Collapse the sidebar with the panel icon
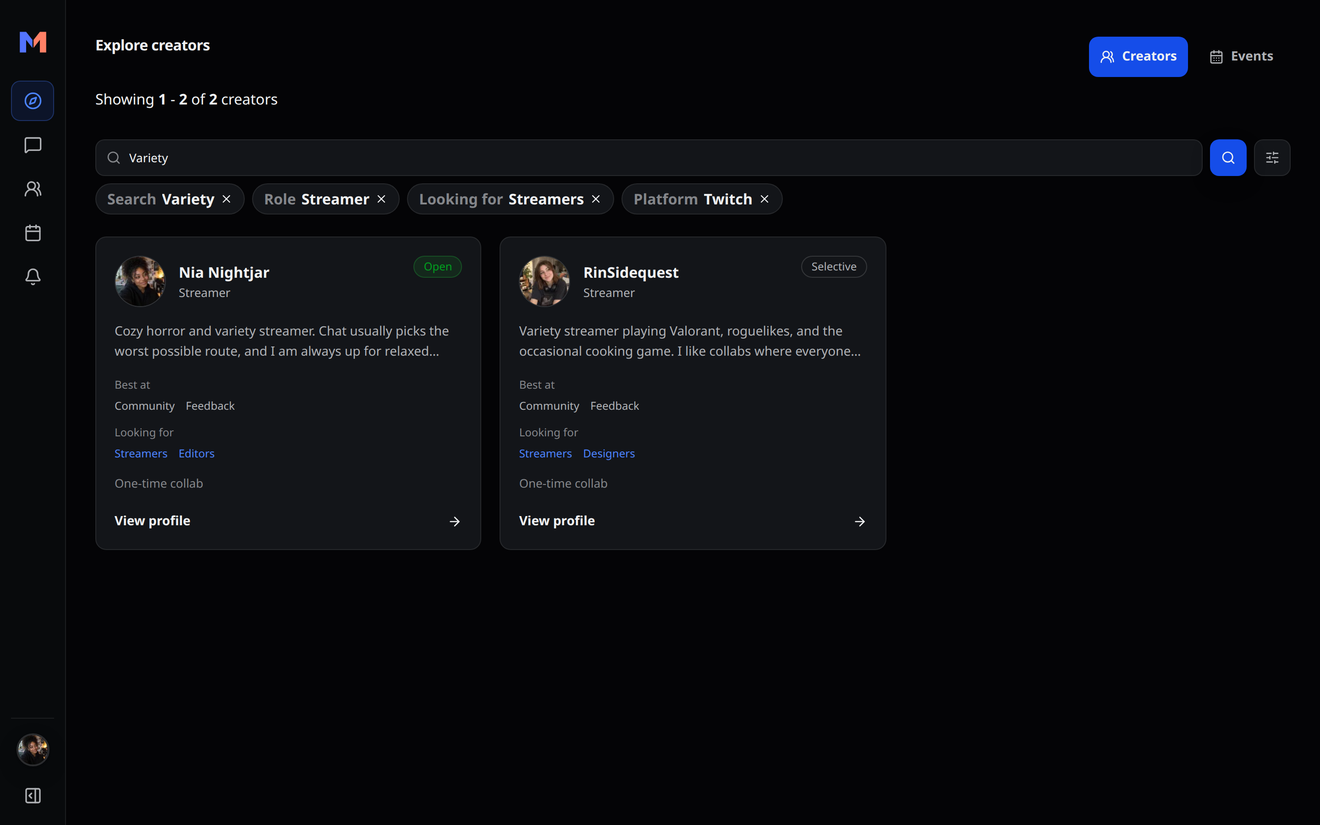 [33, 796]
